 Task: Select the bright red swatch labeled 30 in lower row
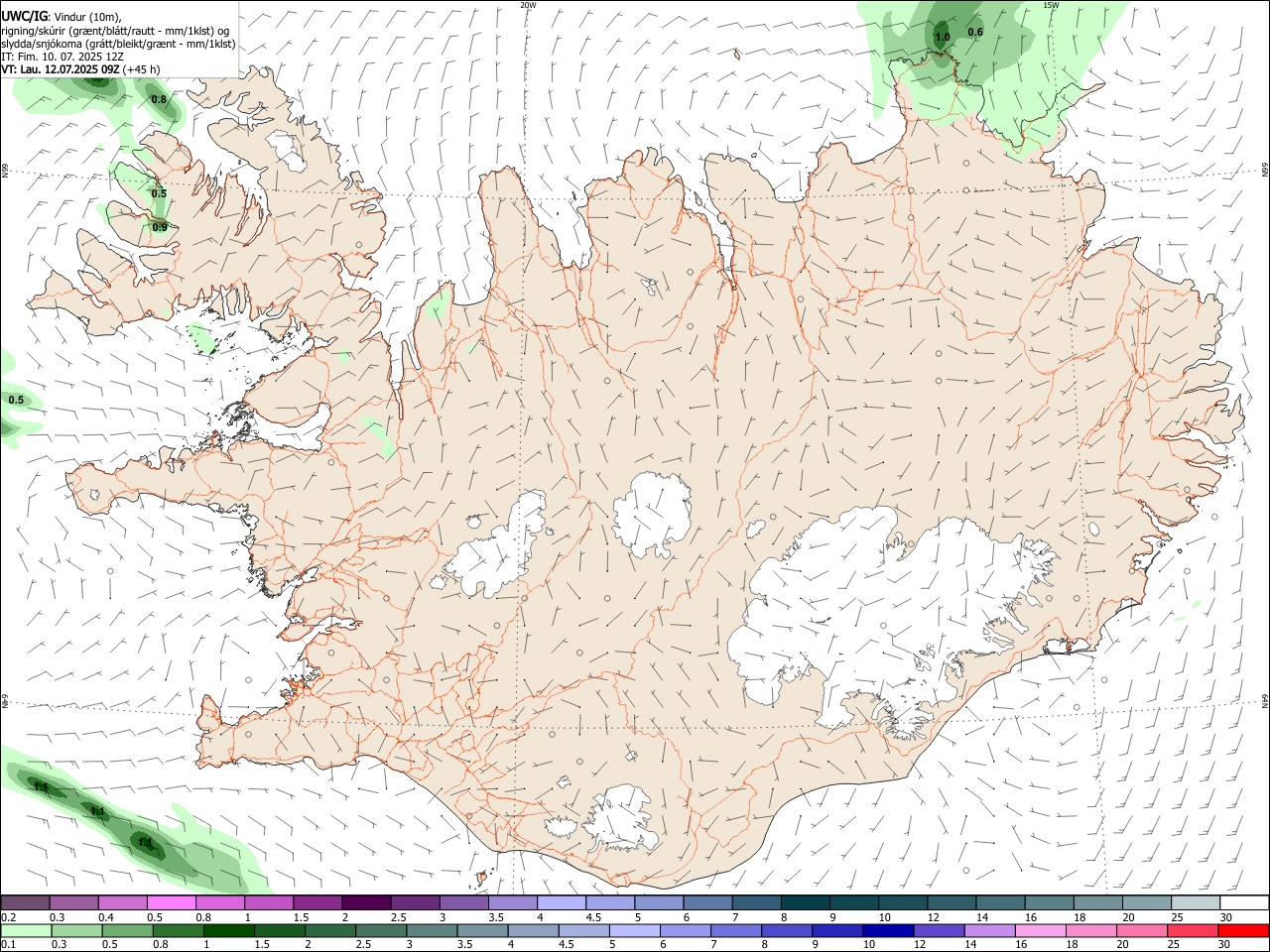tap(1244, 930)
